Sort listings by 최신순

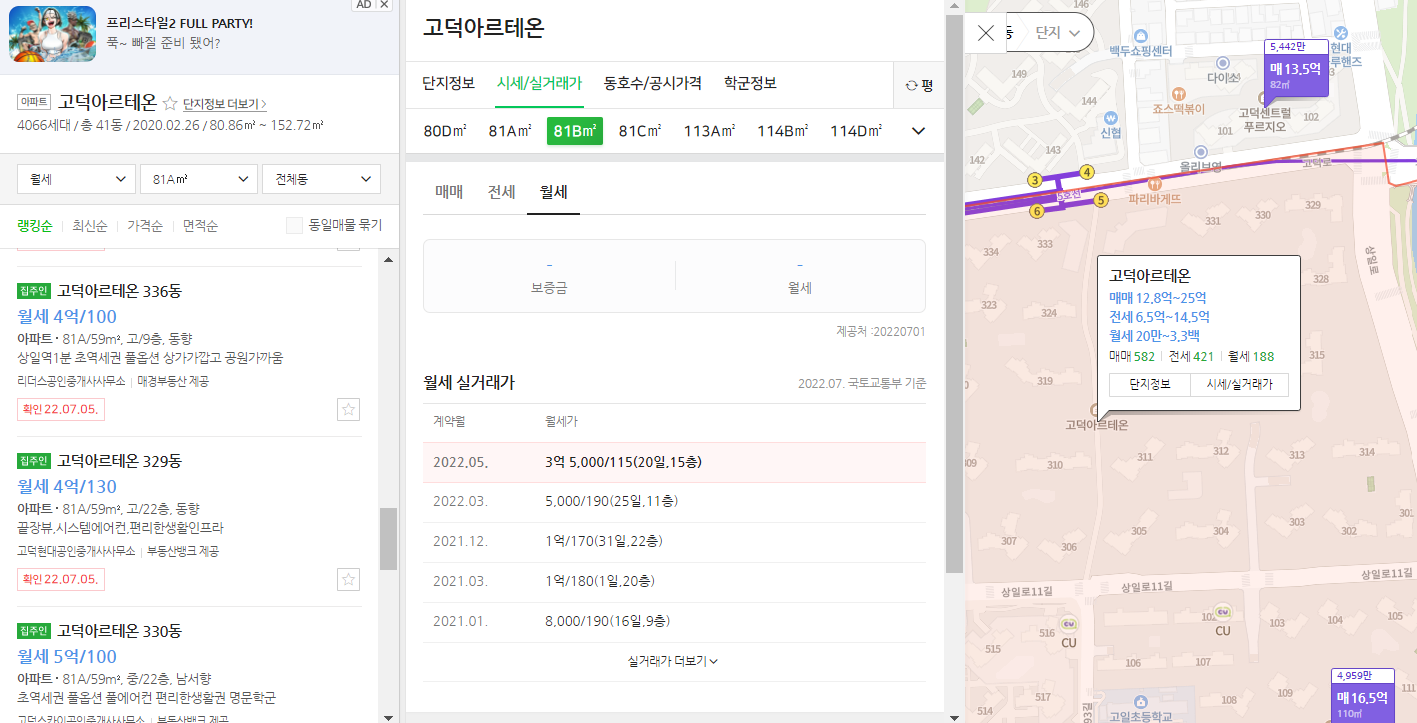tap(90, 226)
